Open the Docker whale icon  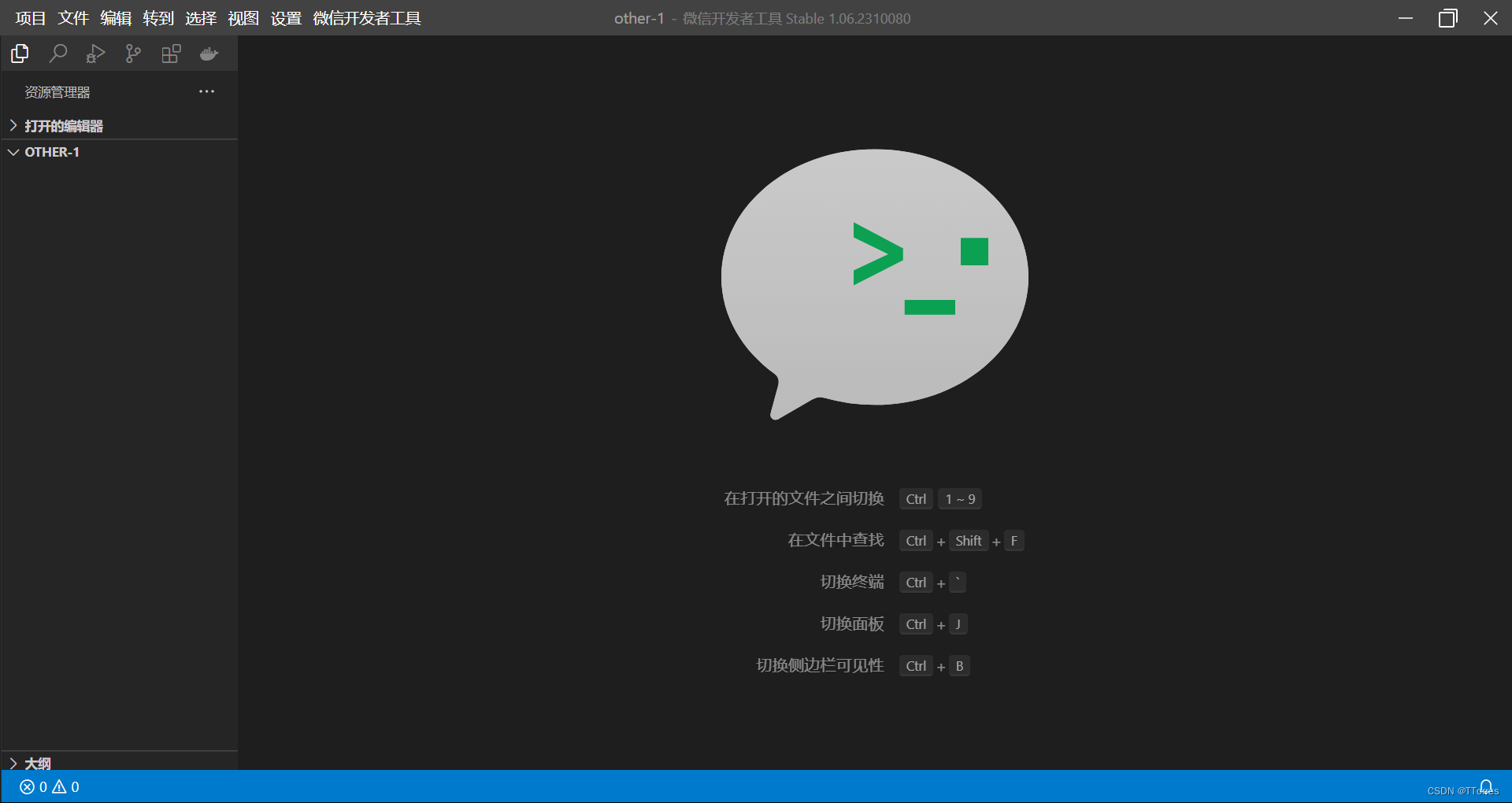pos(209,54)
